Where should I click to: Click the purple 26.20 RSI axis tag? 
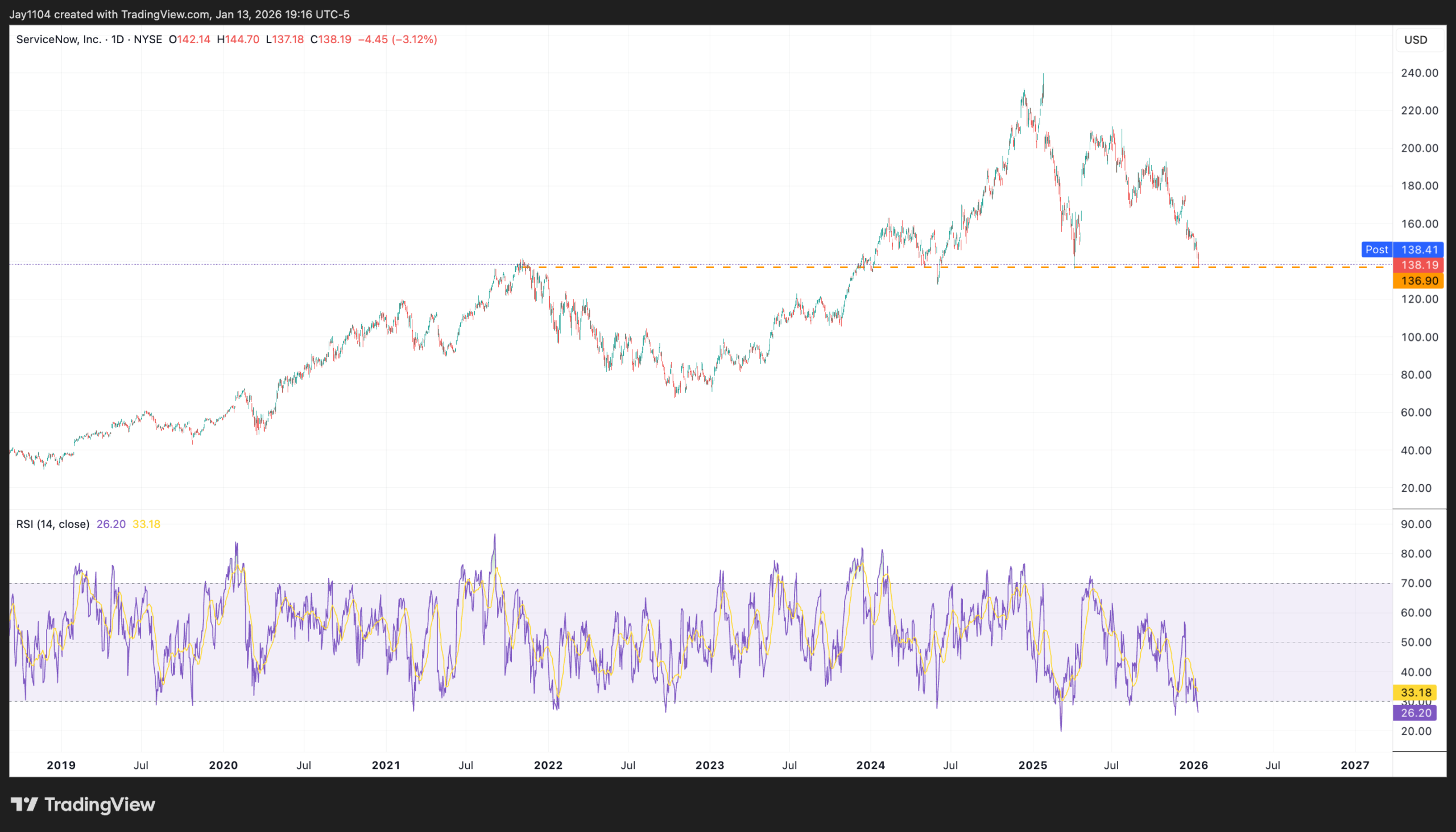1416,713
